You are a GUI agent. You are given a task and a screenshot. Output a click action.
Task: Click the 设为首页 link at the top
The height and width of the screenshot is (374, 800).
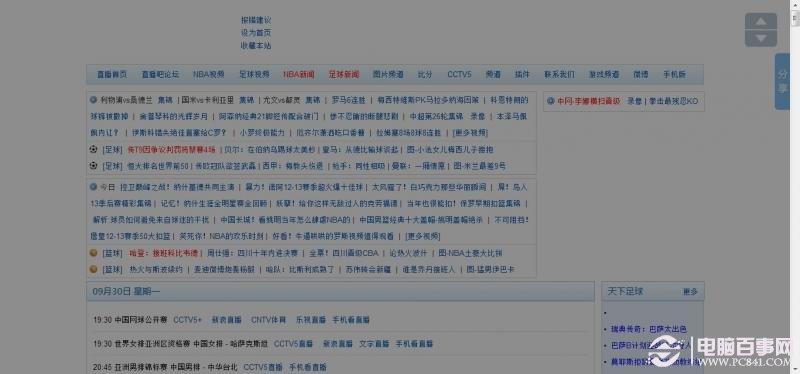256,33
